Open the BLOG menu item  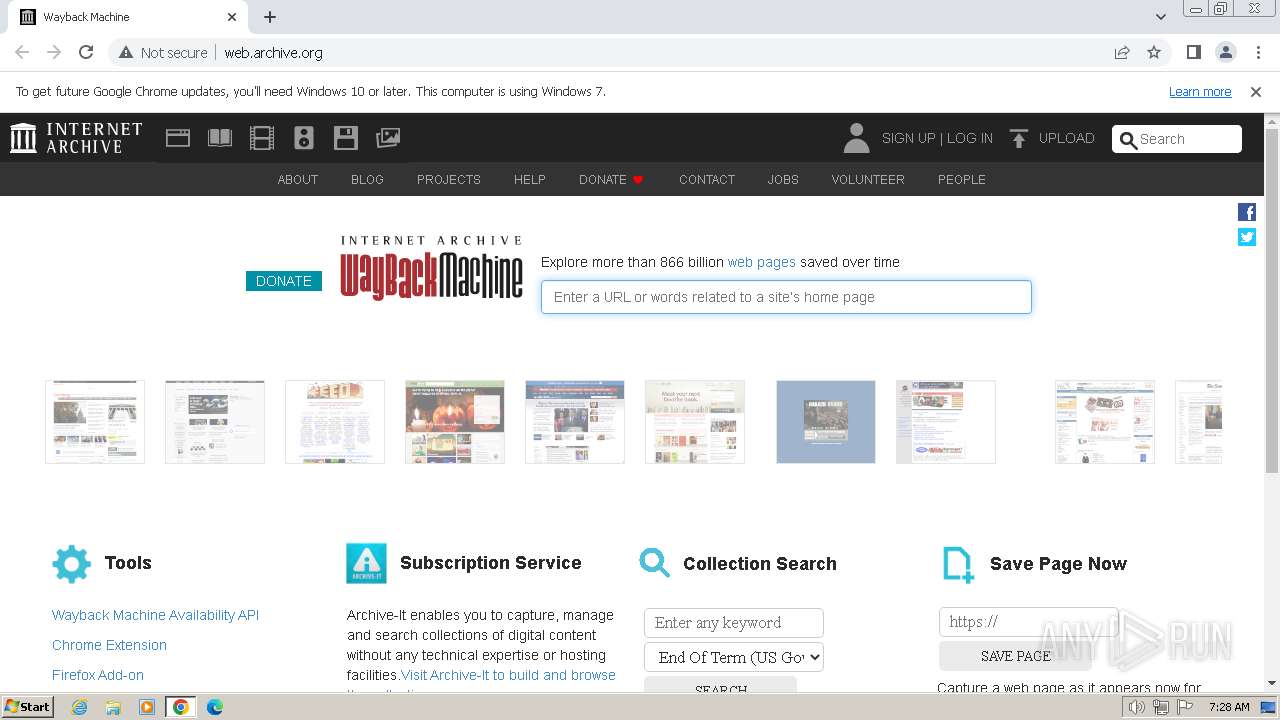[x=367, y=180]
